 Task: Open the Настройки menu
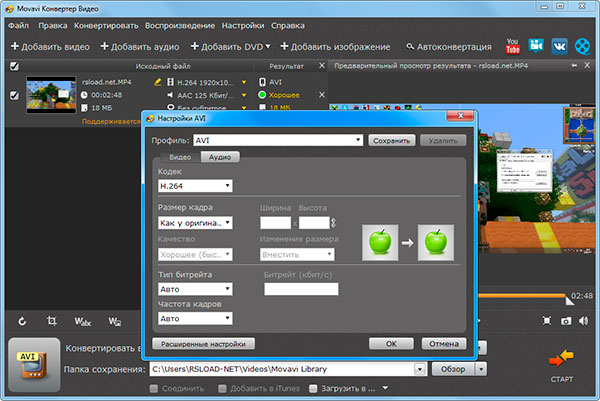point(243,26)
